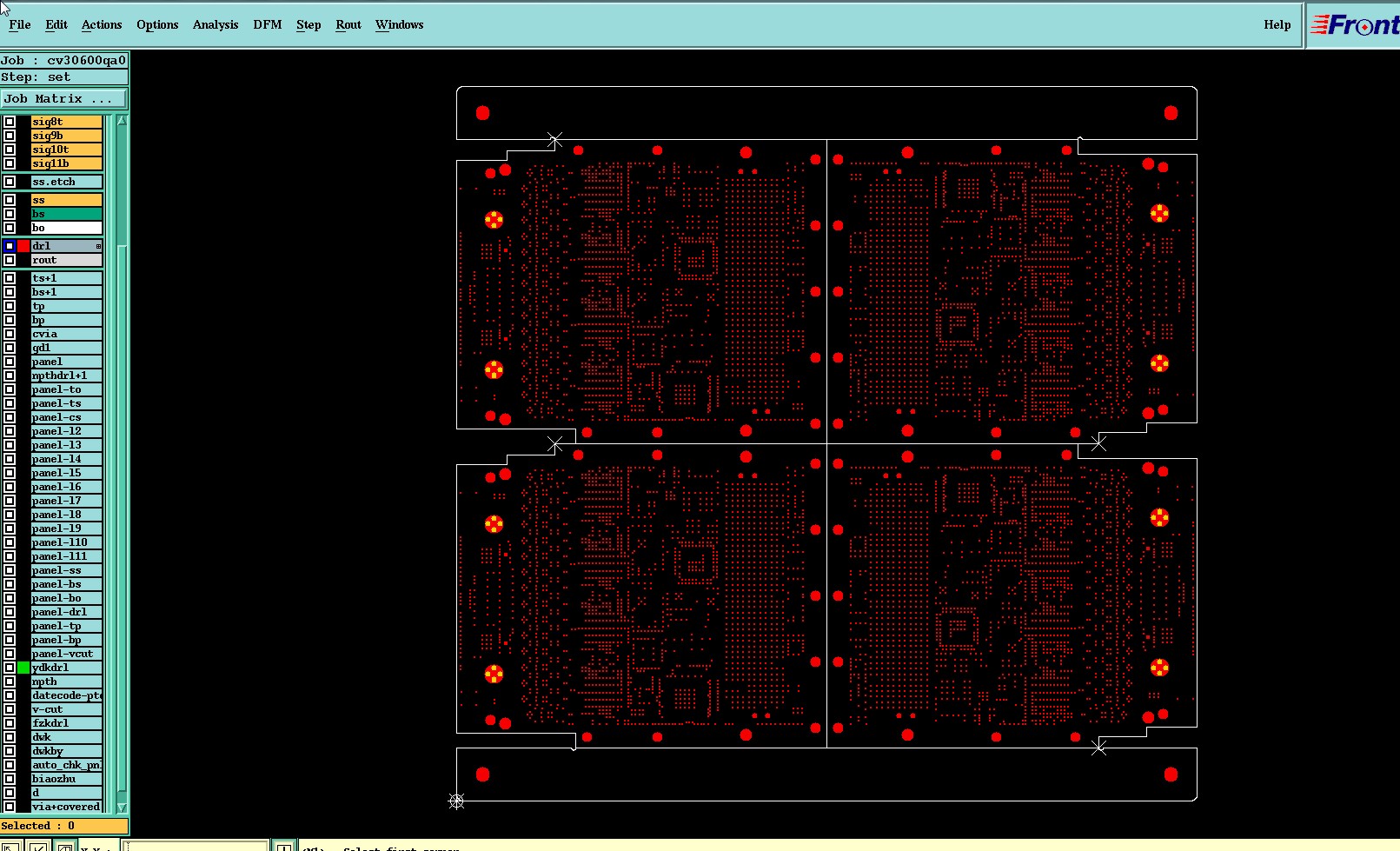Screen dimensions: 1400x851
Task: Click the Selected : 0 status label
Action: click(64, 826)
